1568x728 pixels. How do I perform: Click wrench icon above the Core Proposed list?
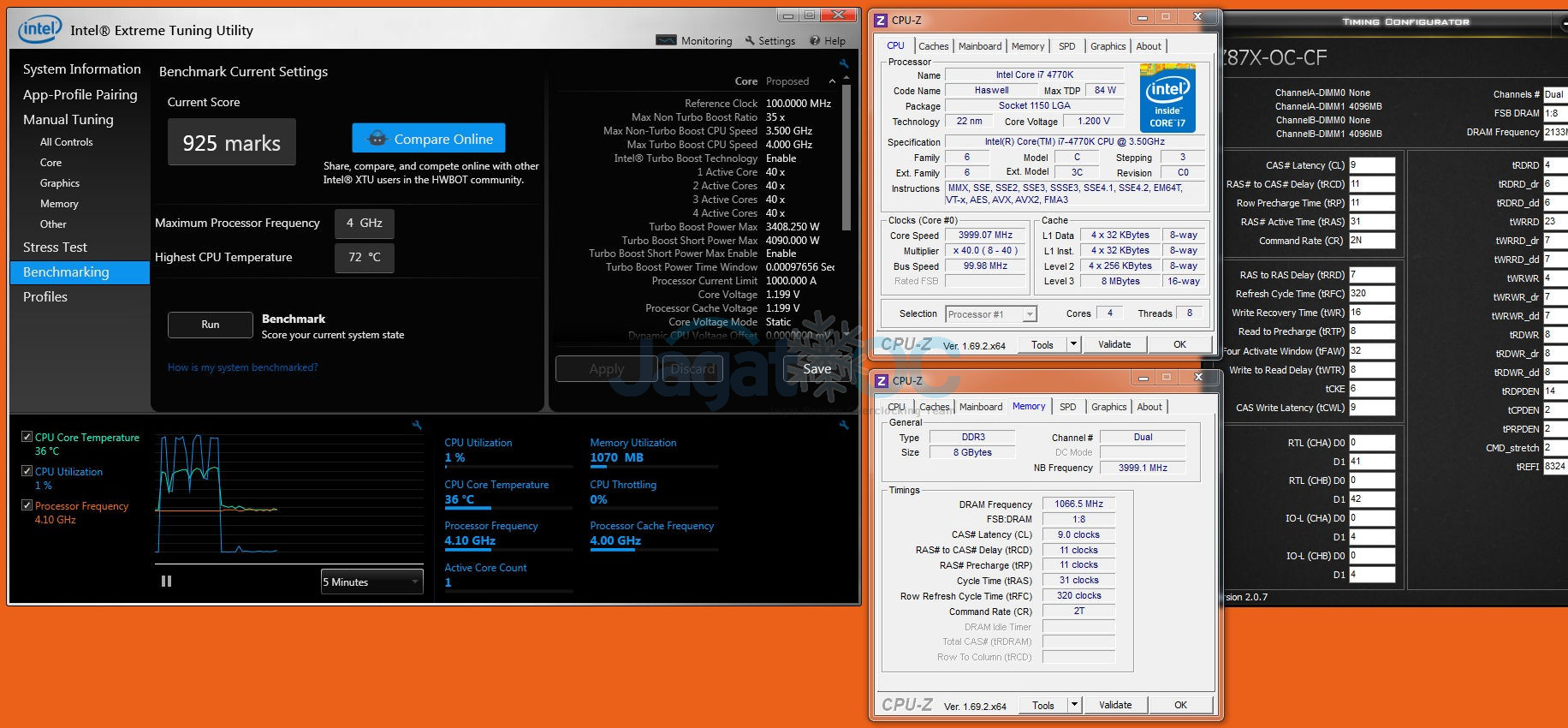point(843,64)
